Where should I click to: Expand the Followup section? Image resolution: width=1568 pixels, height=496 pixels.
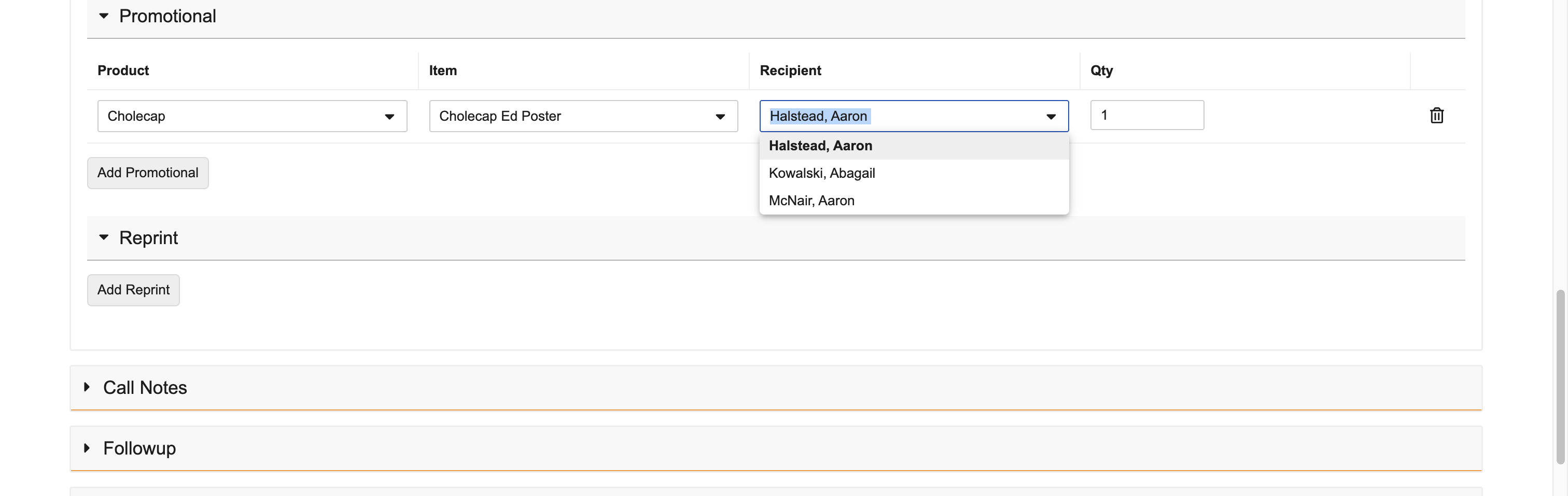(x=87, y=448)
